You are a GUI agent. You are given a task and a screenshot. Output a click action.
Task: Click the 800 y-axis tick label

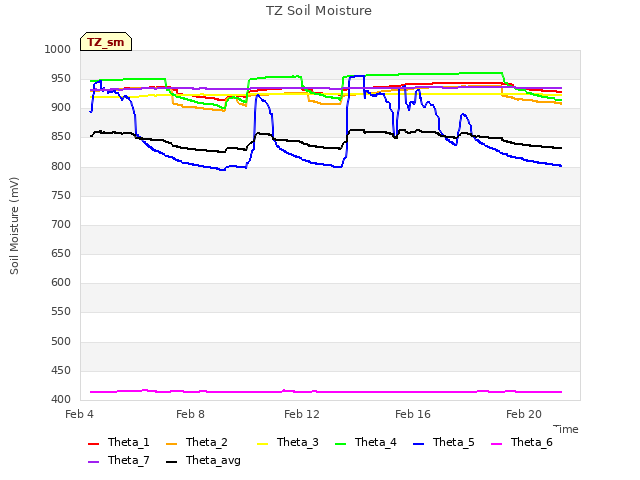point(61,166)
